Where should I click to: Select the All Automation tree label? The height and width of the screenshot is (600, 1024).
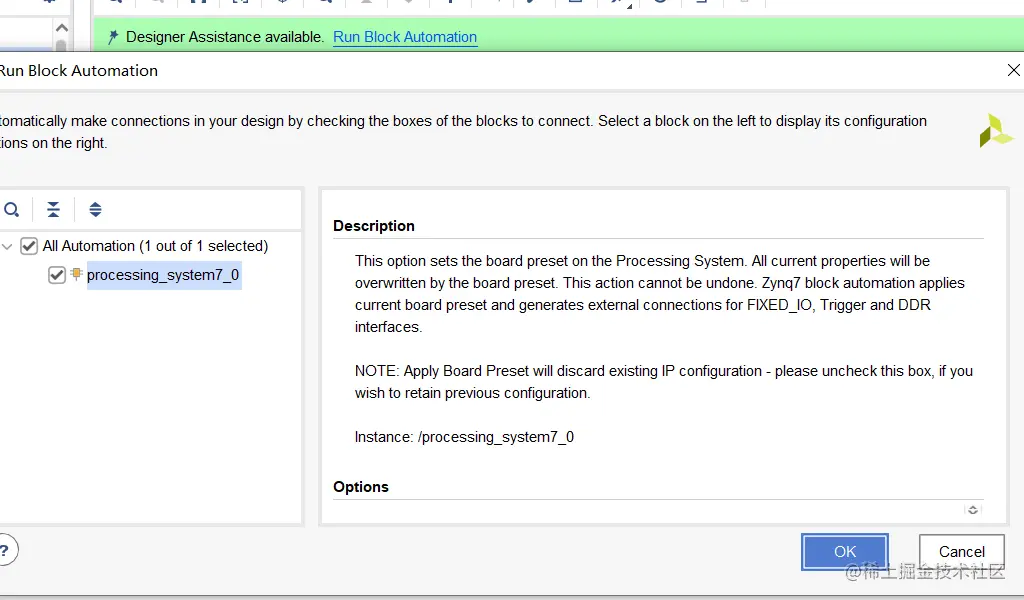click(x=155, y=246)
